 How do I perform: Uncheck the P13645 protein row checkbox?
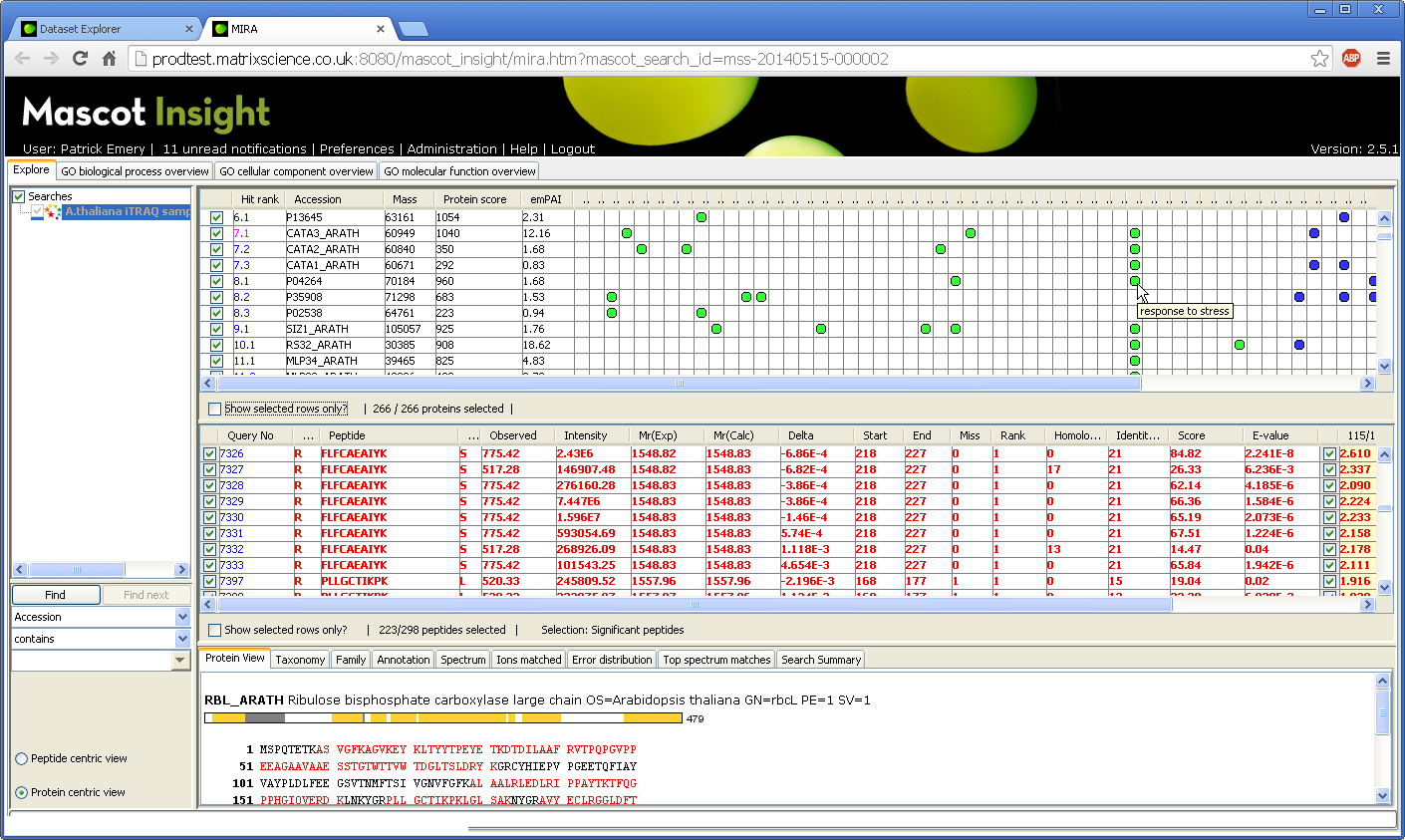point(216,217)
